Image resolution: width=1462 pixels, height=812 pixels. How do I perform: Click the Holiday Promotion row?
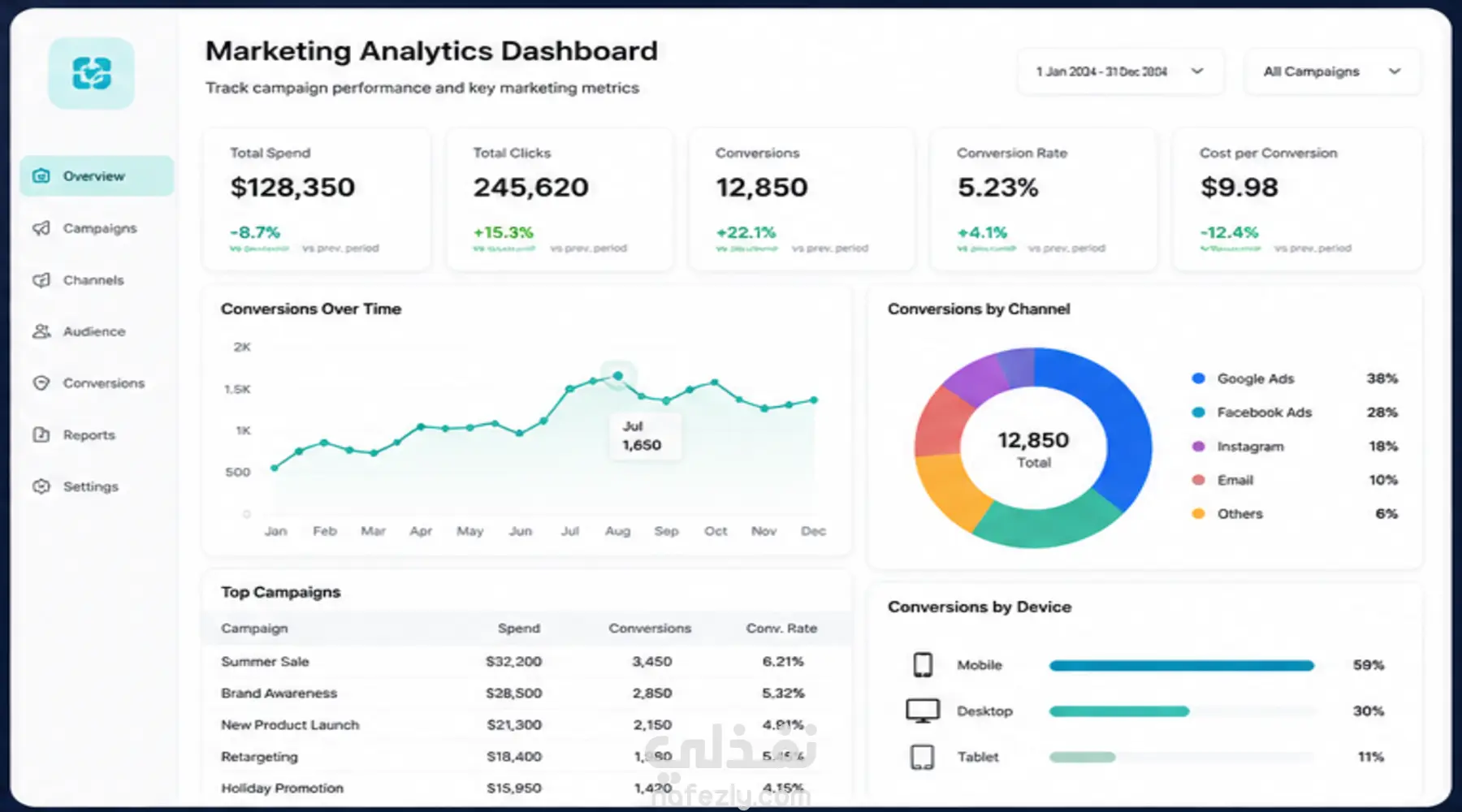(527, 788)
